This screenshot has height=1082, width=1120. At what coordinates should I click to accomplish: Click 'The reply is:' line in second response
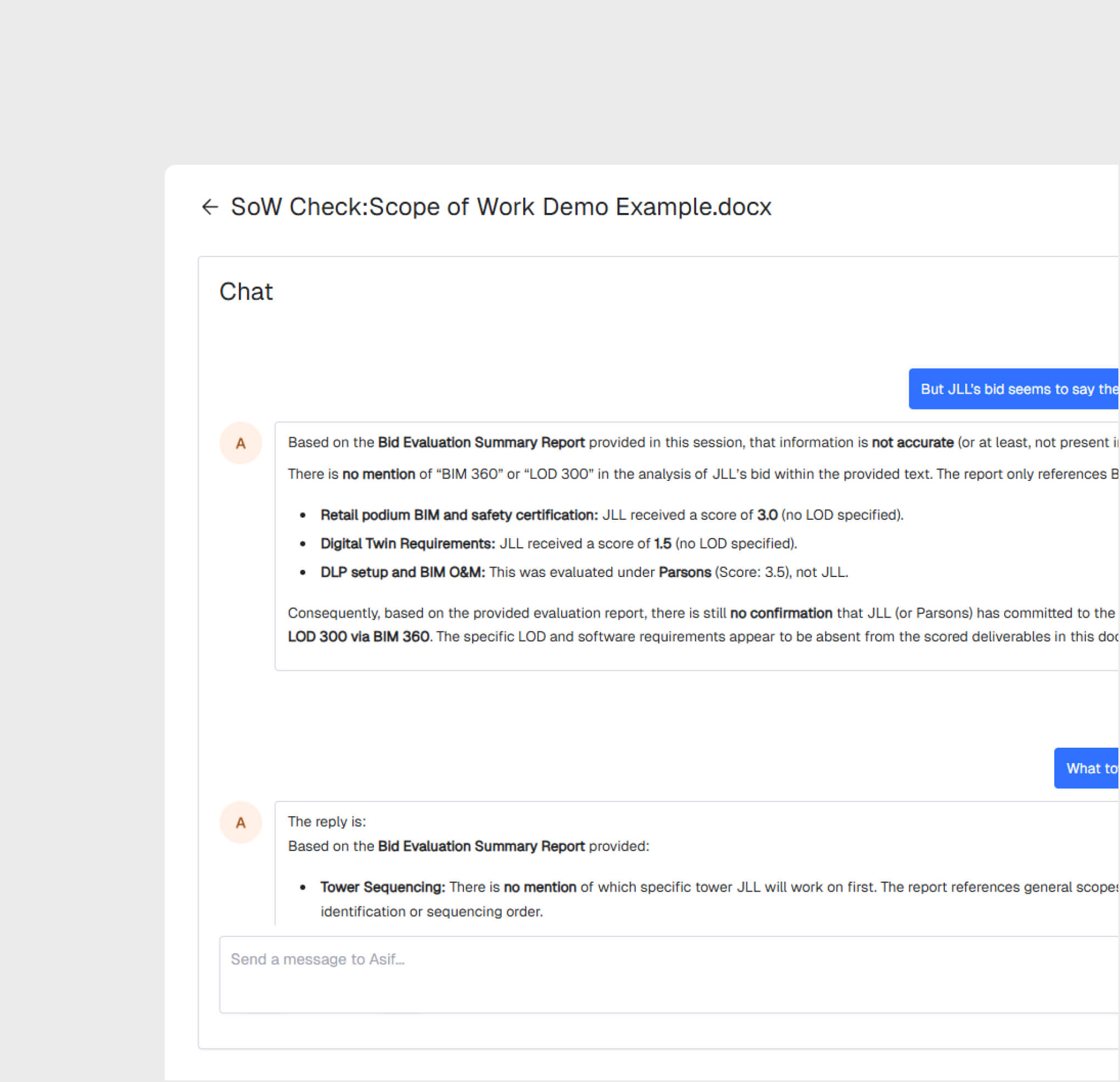pos(327,821)
